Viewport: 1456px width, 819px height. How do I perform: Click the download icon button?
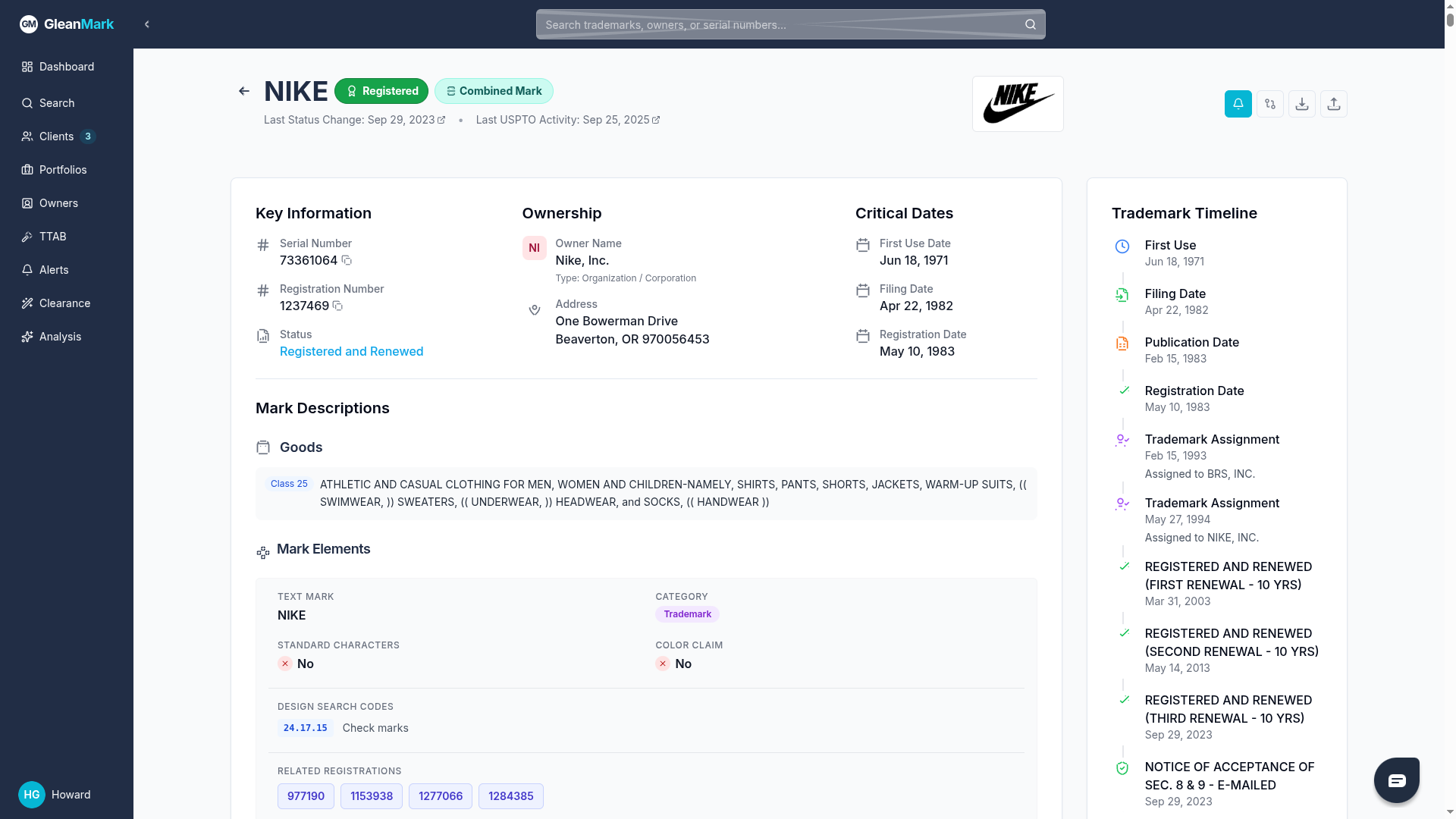click(x=1302, y=104)
